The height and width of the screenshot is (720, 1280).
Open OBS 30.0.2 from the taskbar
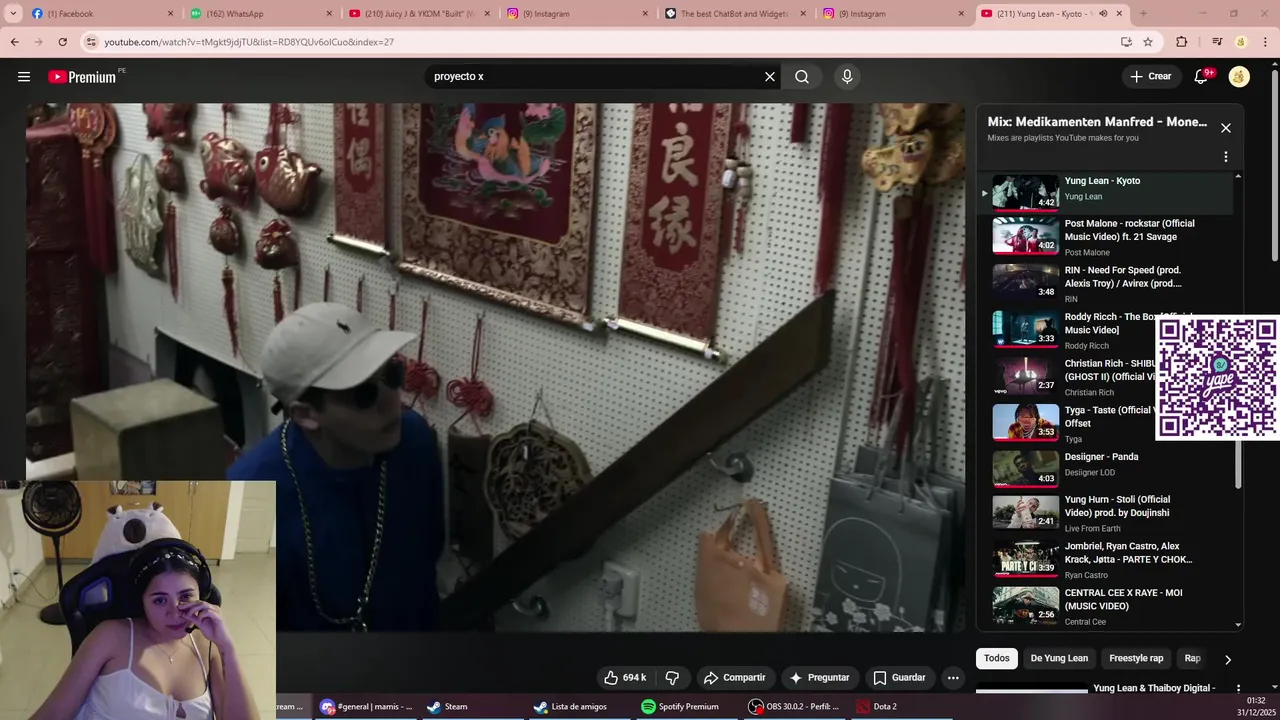click(x=794, y=707)
